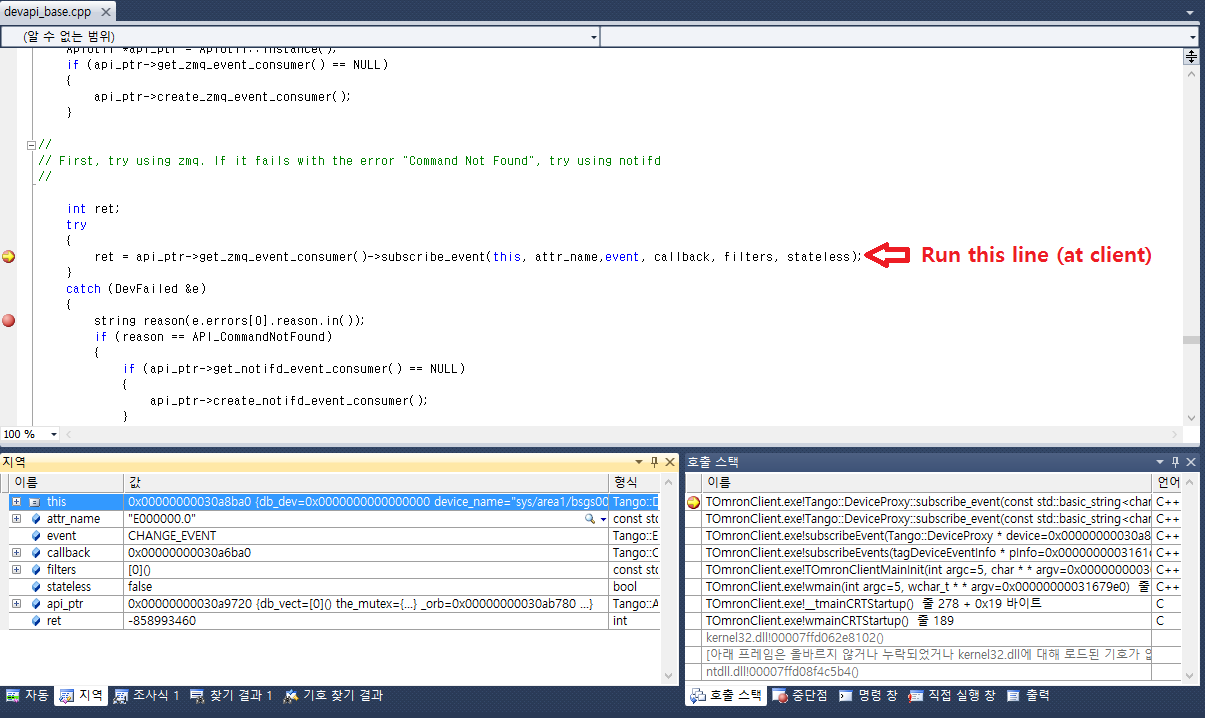The width and height of the screenshot is (1205, 718).
Task: Open the 명령 창 command window tab
Action: tap(868, 696)
